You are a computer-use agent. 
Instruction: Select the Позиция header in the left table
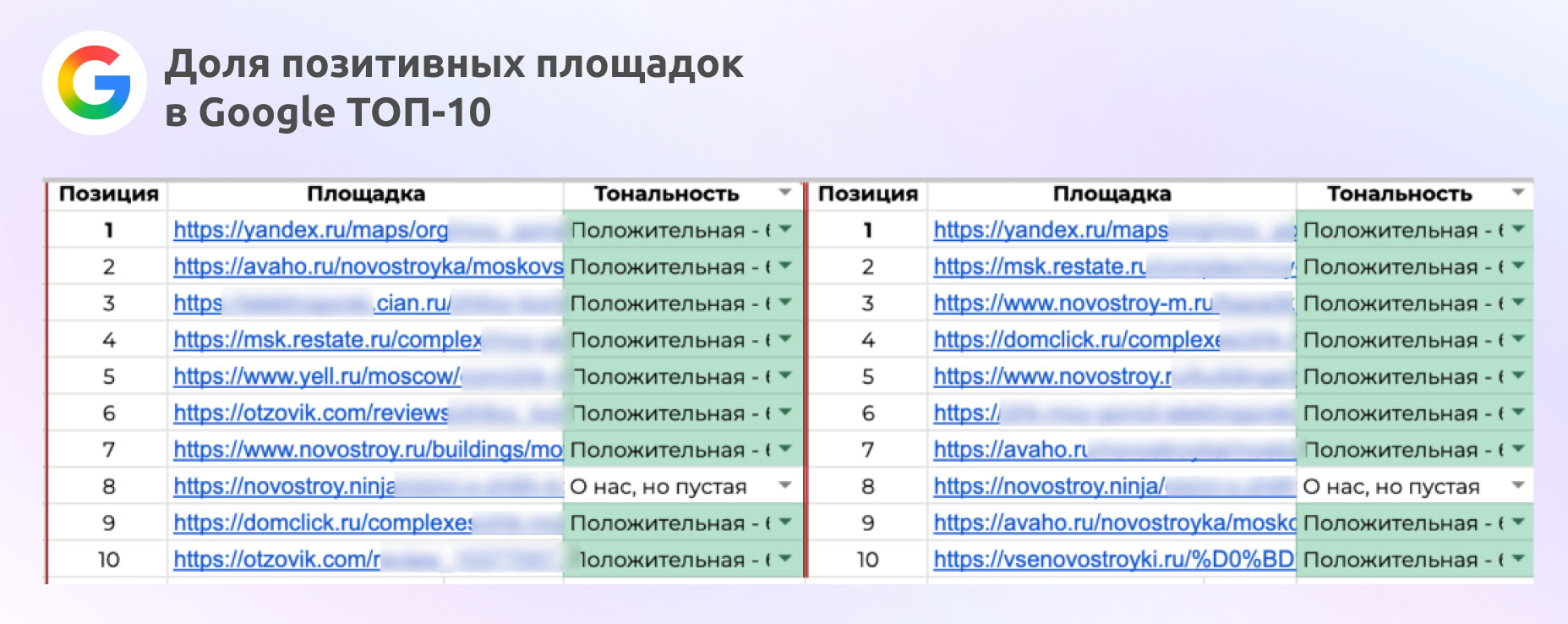coord(109,194)
